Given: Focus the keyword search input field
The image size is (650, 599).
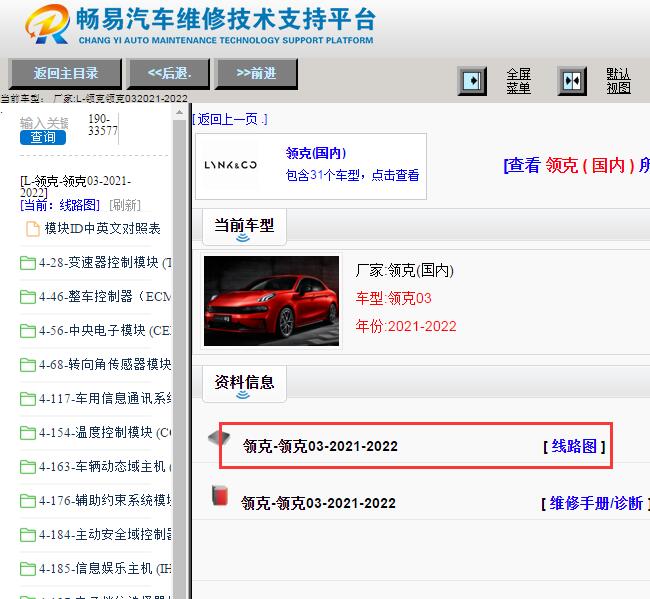Looking at the screenshot, I should (44, 123).
